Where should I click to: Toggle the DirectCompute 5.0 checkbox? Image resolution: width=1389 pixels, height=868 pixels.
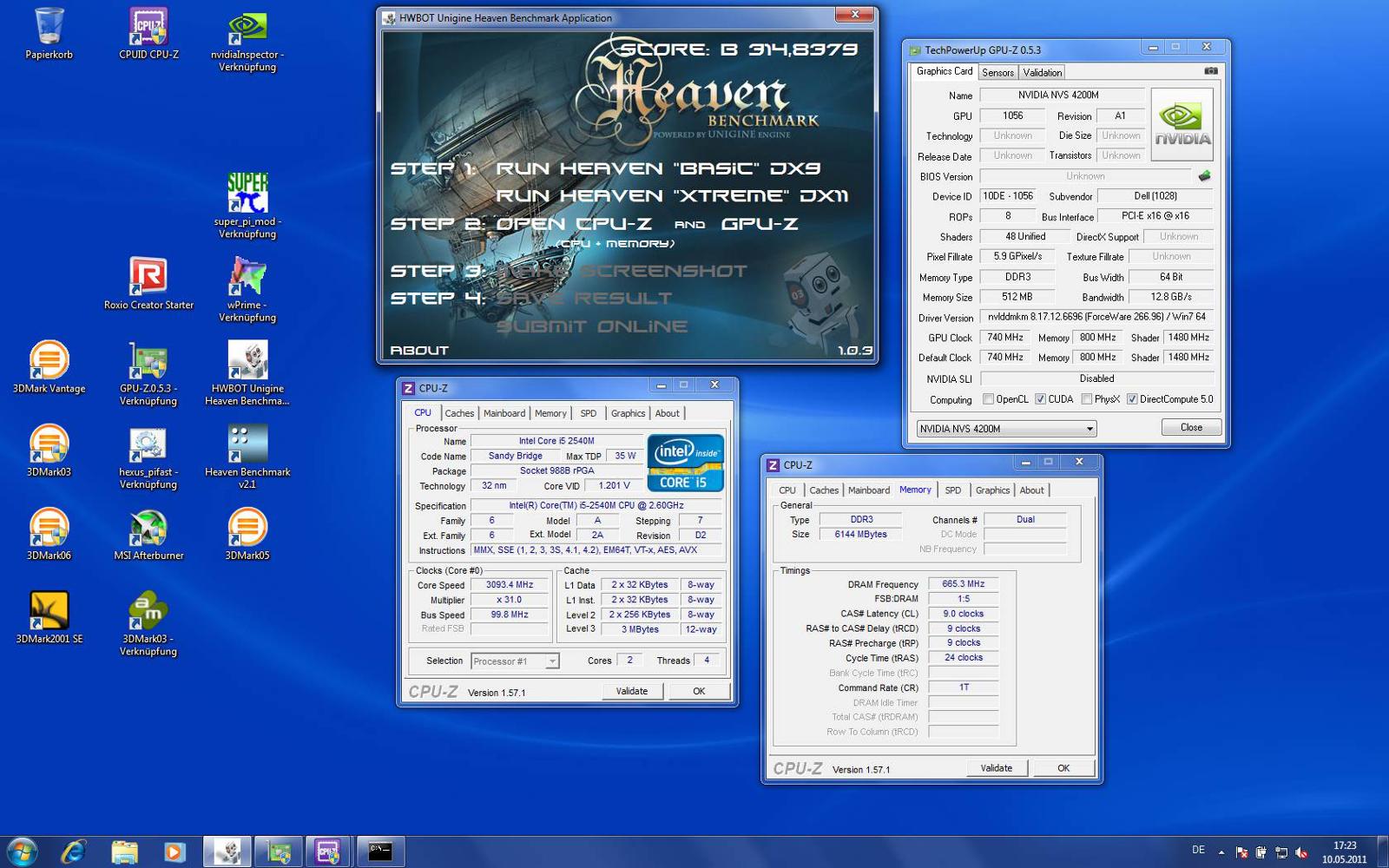tap(1132, 399)
